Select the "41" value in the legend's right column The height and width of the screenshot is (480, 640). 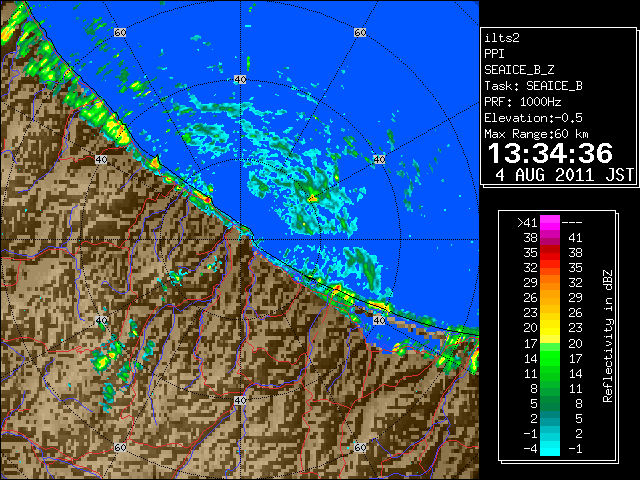[x=575, y=238]
